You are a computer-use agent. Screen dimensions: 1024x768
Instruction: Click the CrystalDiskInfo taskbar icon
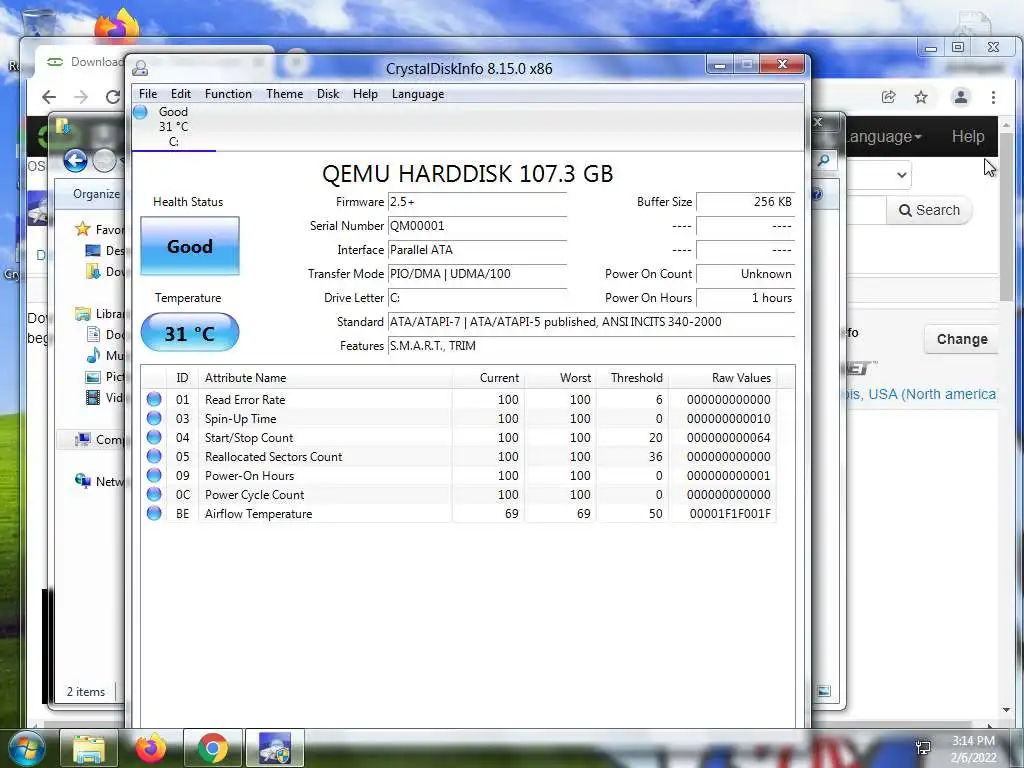(275, 748)
